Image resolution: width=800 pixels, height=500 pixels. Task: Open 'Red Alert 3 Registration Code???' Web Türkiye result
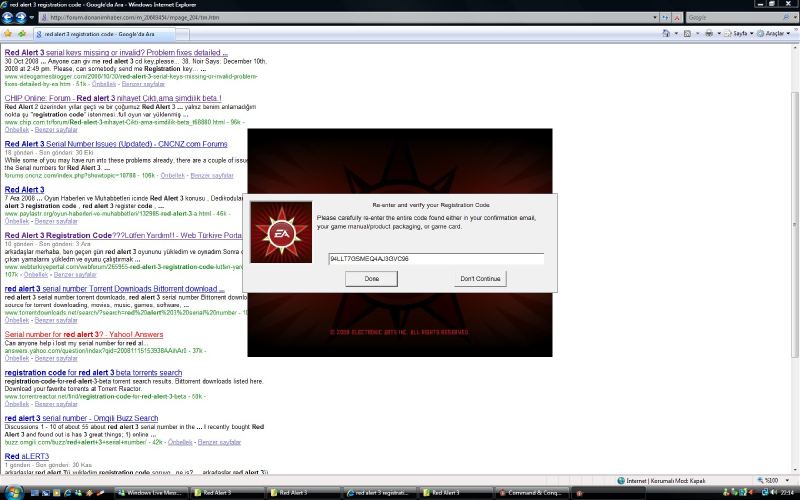tap(123, 236)
